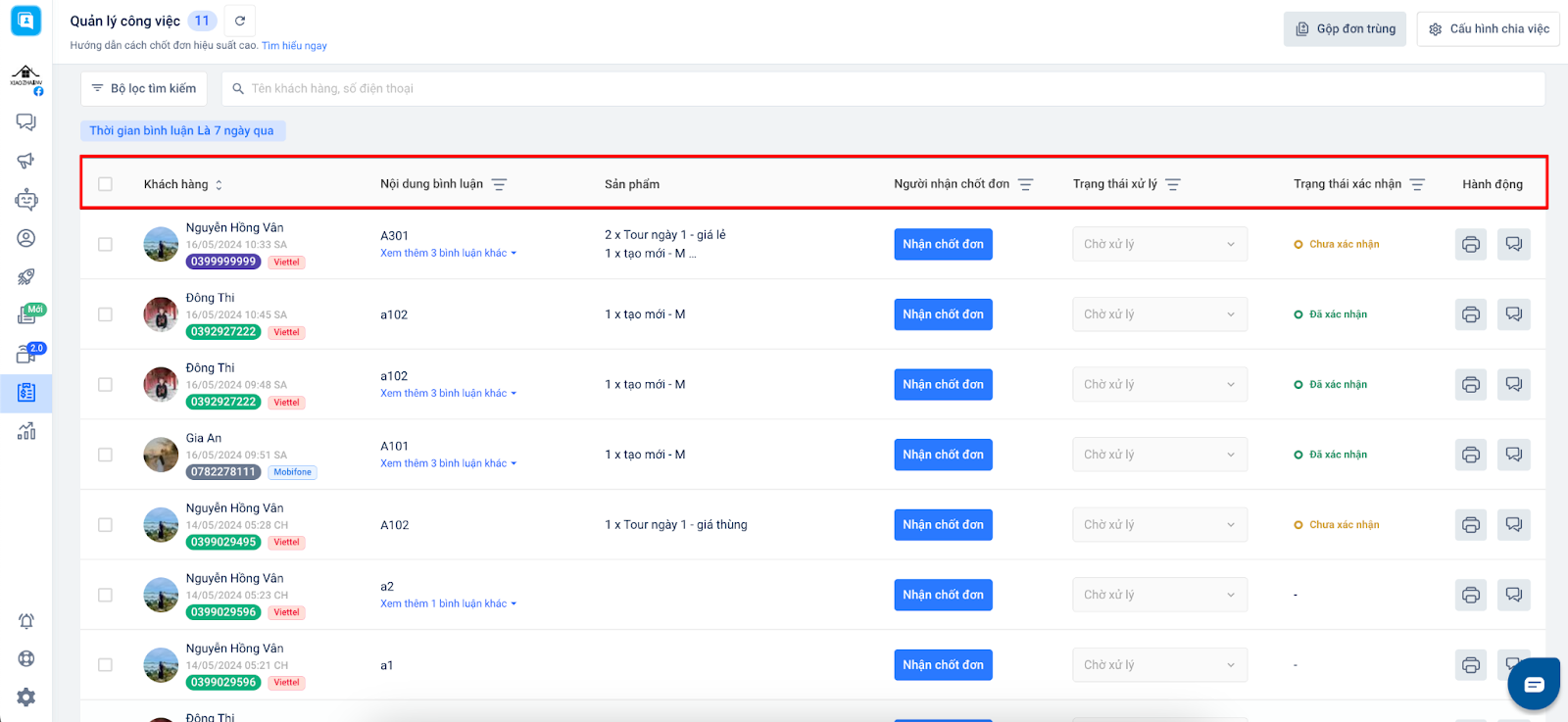This screenshot has width=1568, height=722.
Task: Tick the select-all checkbox in table header
Action: coord(105,184)
